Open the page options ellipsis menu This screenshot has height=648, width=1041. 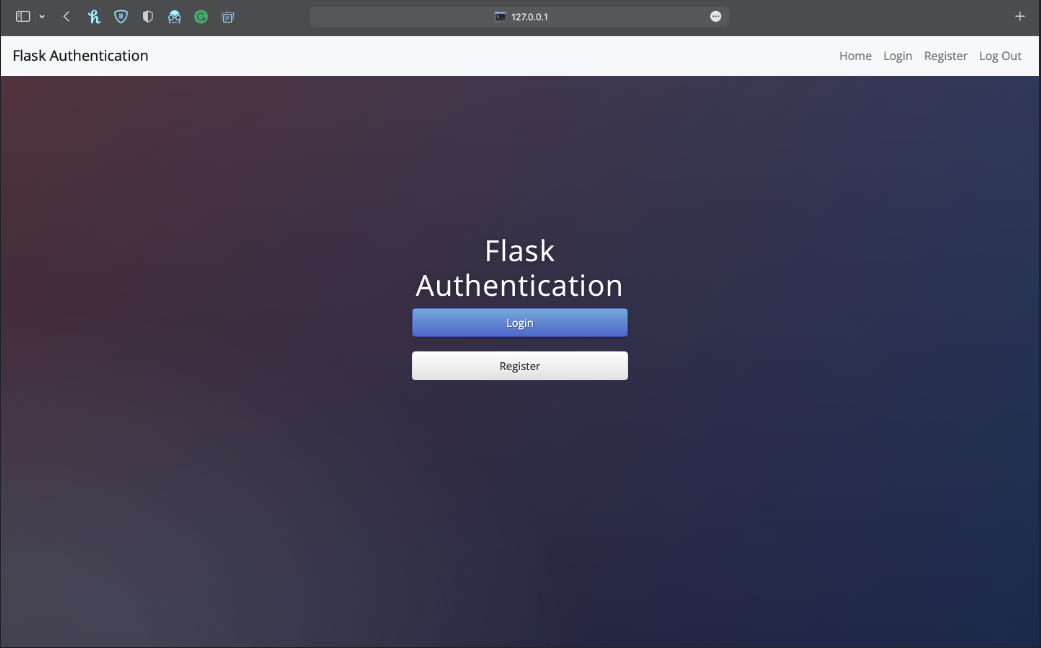pyautogui.click(x=715, y=17)
